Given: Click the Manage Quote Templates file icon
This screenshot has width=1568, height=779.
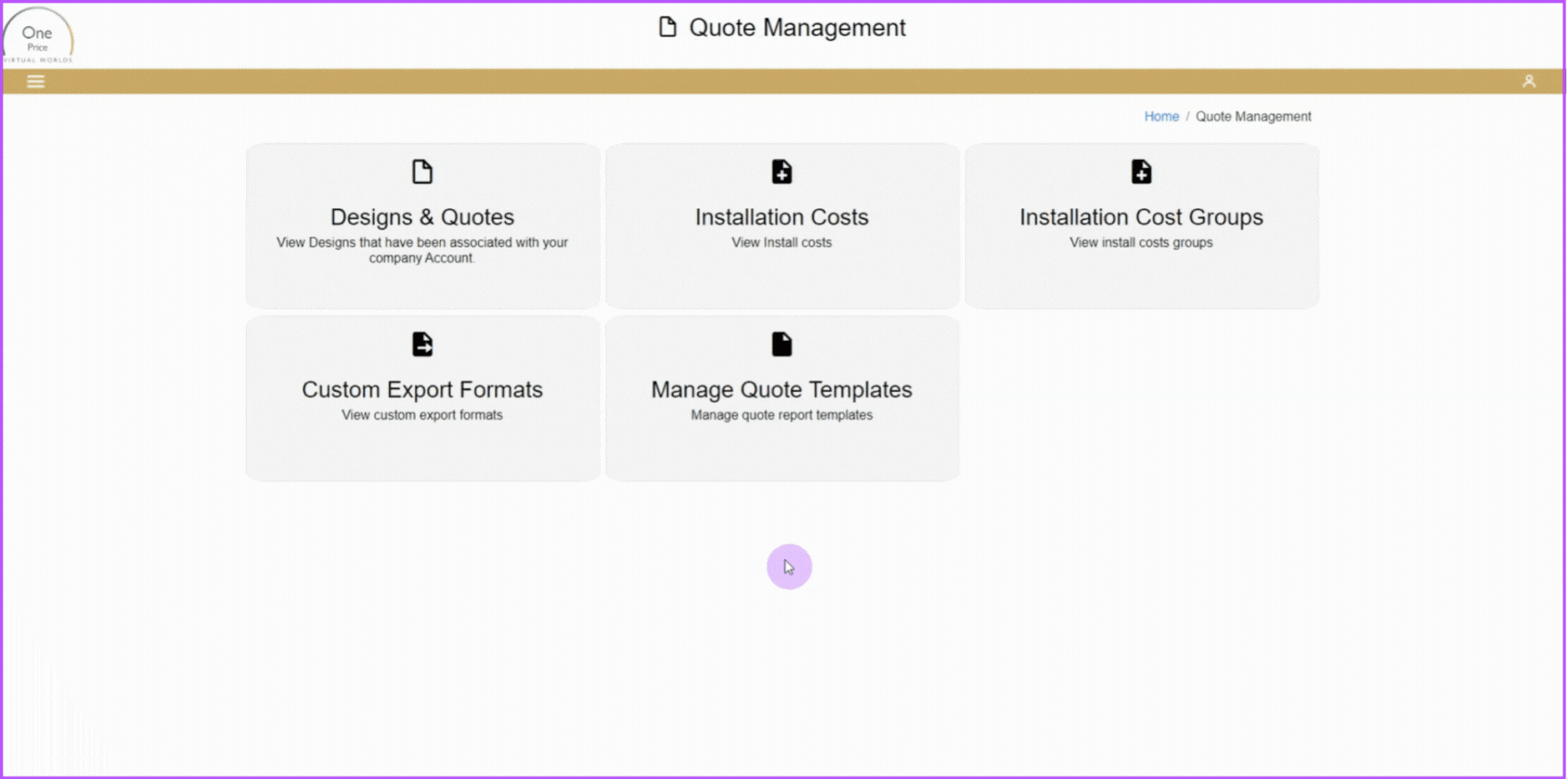Looking at the screenshot, I should click(x=782, y=344).
